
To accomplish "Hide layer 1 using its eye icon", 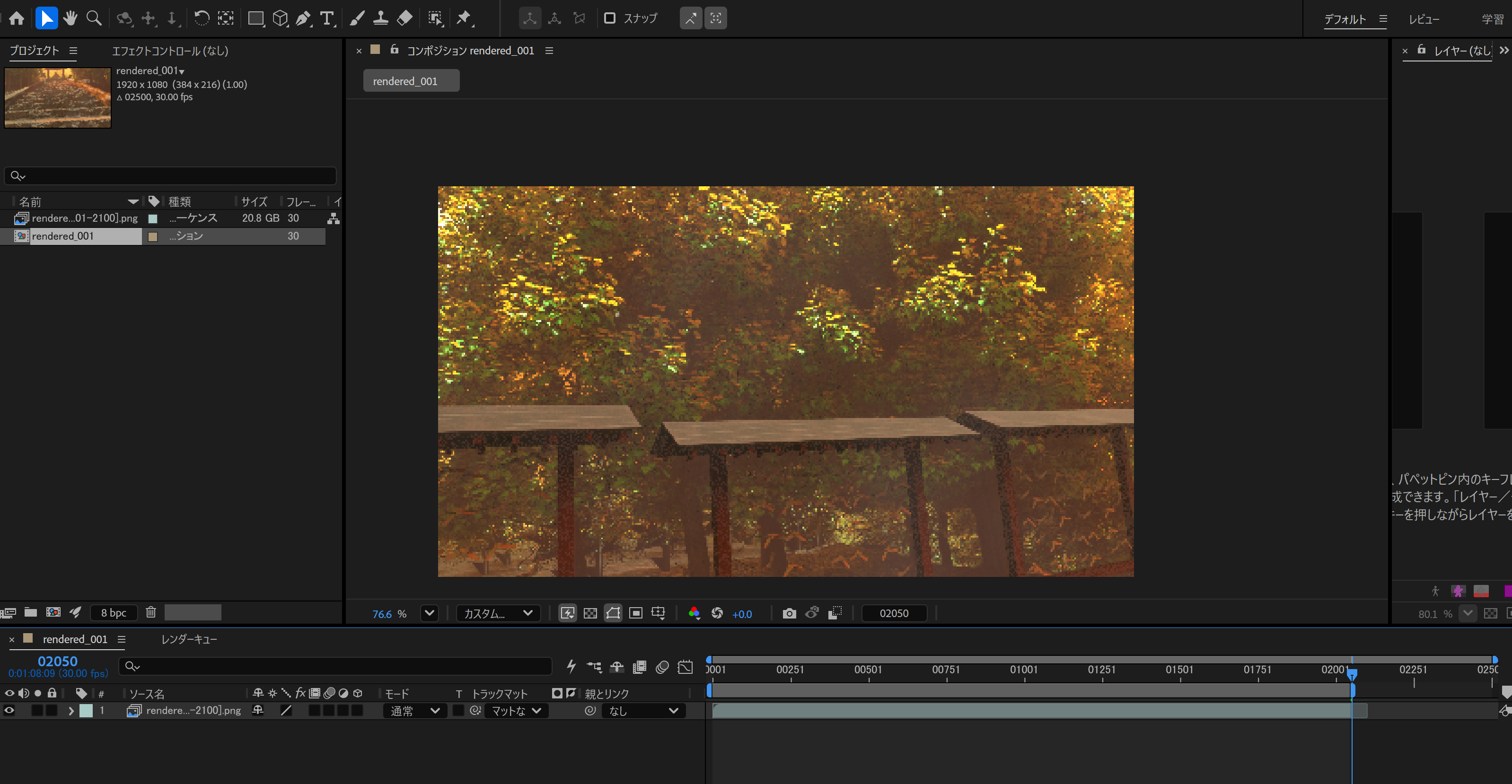I will [x=9, y=711].
